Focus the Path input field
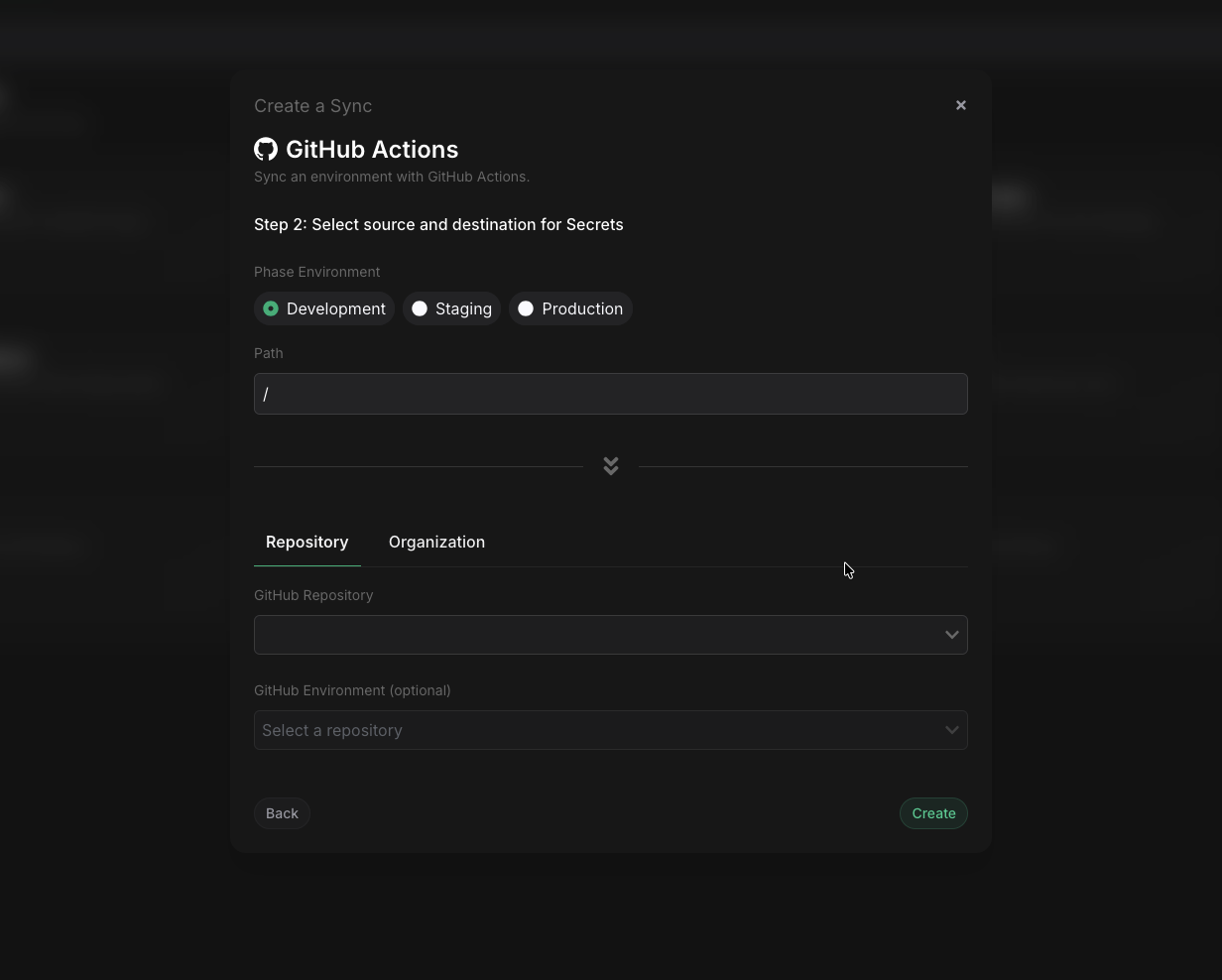Viewport: 1222px width, 980px height. click(x=611, y=394)
